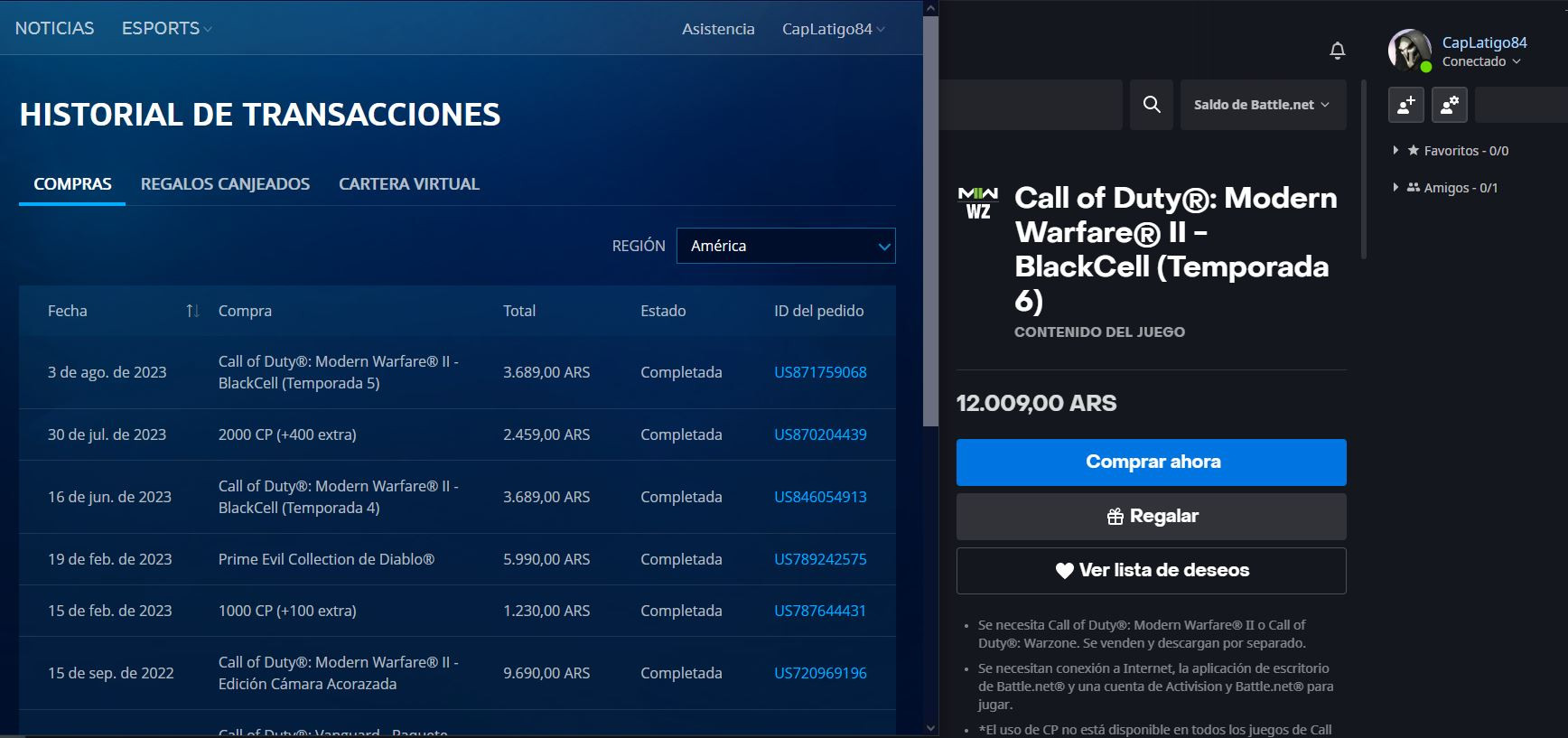Click the date 15 de sep. de 2022
1568x738 pixels.
110,673
